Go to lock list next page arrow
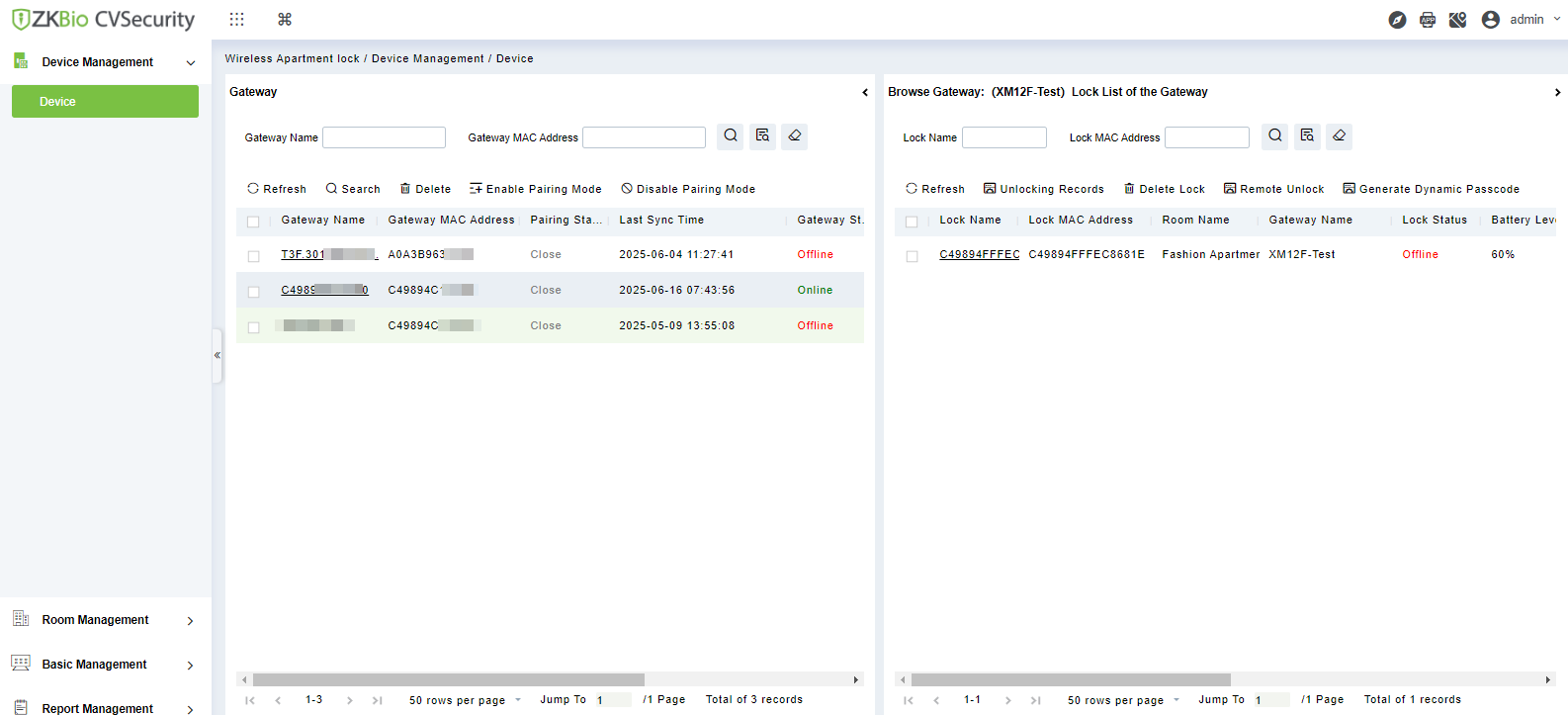The width and height of the screenshot is (1568, 715). pyautogui.click(x=1007, y=700)
